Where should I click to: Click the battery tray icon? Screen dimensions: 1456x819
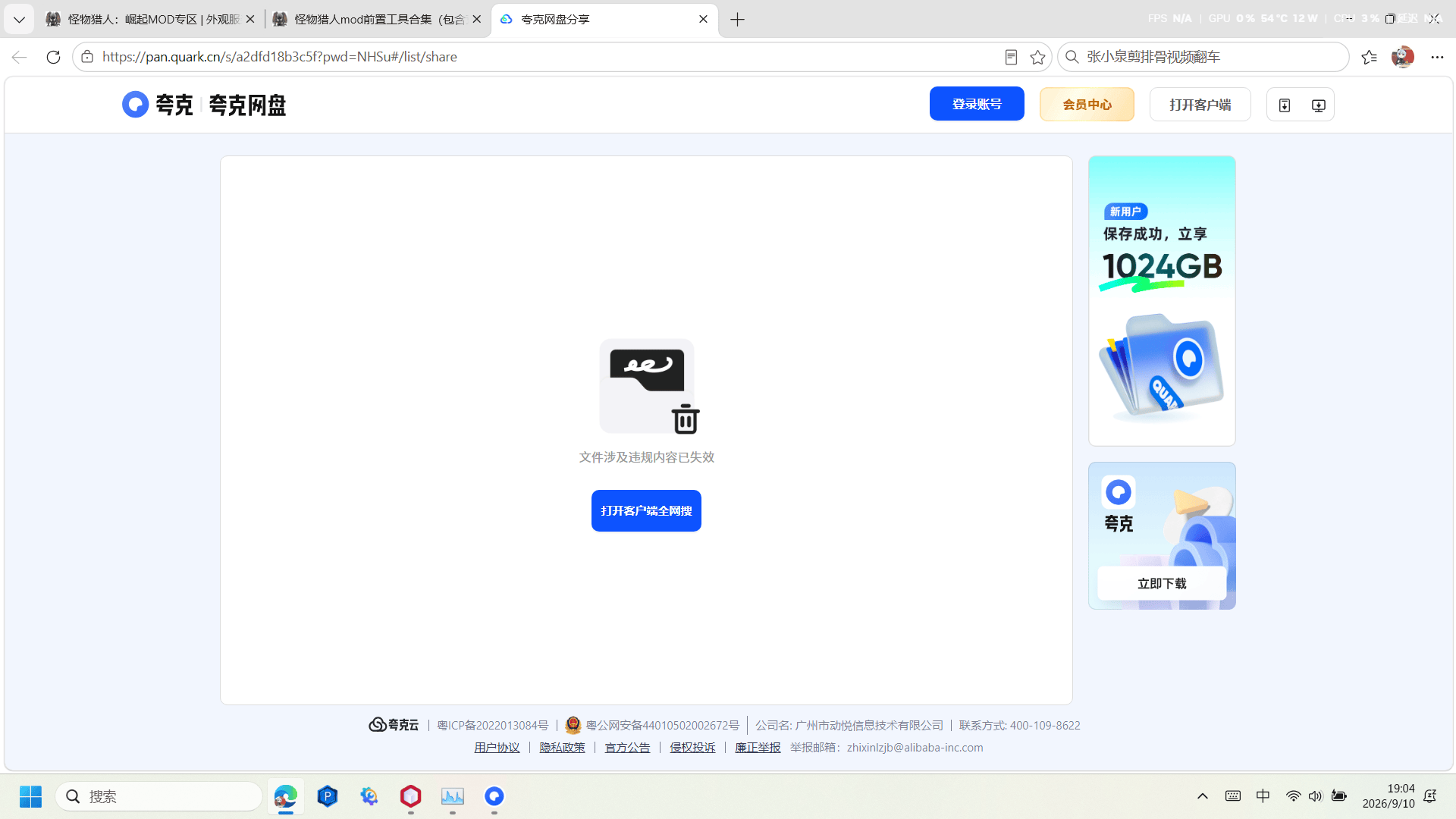[x=1339, y=796]
